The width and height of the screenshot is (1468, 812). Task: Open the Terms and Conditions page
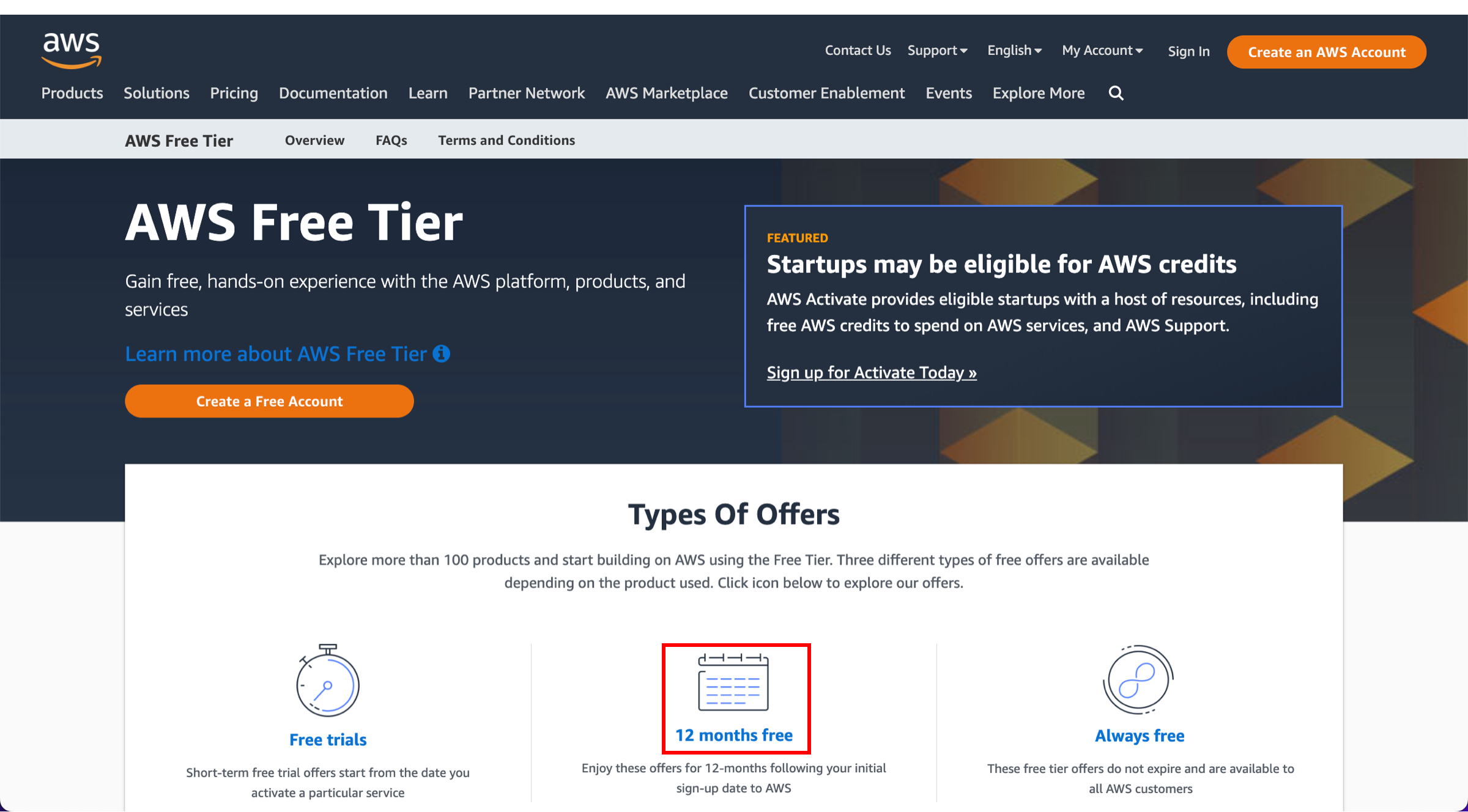[506, 140]
